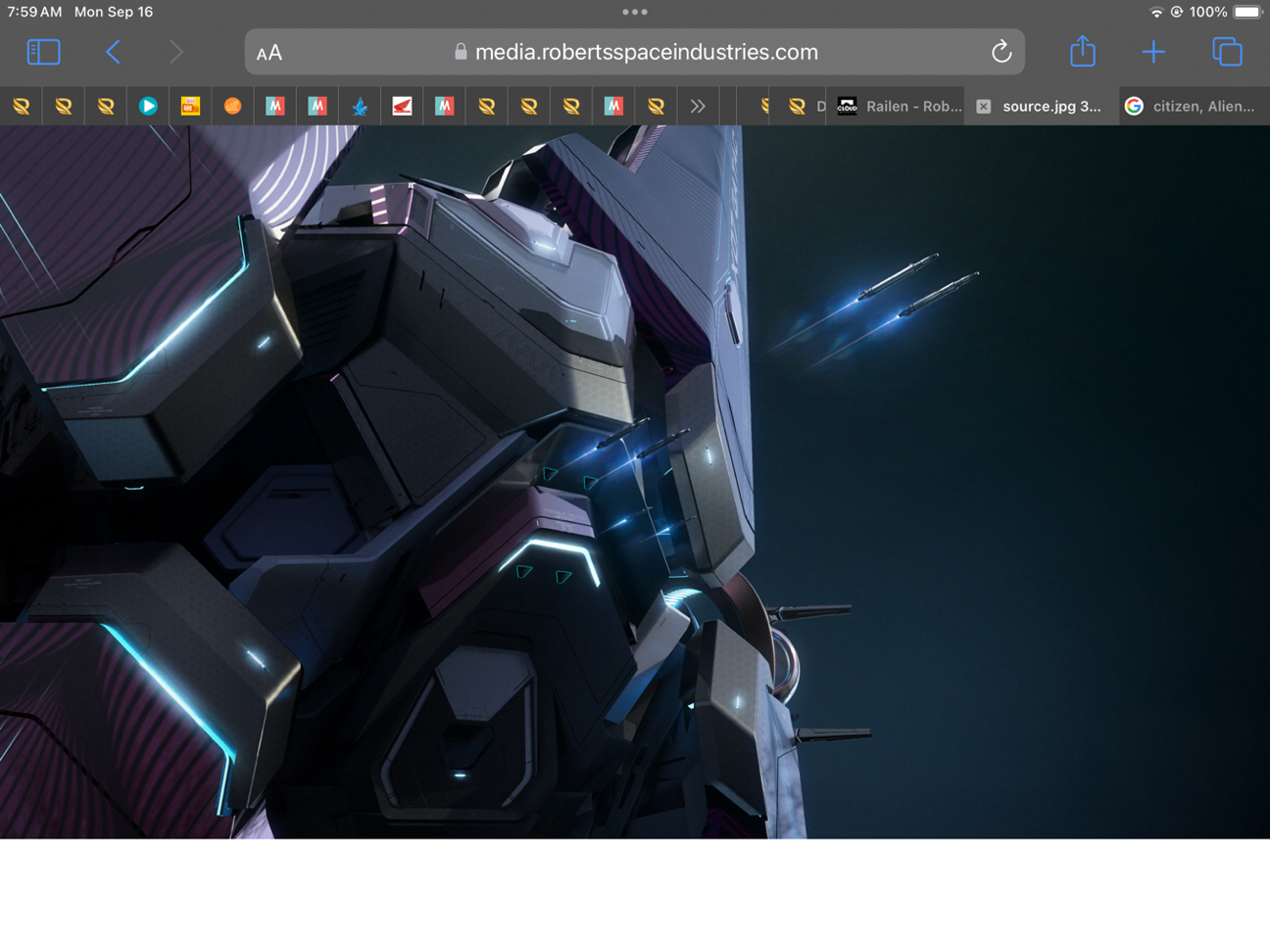The height and width of the screenshot is (952, 1270).
Task: Reload the current page
Action: click(x=1001, y=52)
